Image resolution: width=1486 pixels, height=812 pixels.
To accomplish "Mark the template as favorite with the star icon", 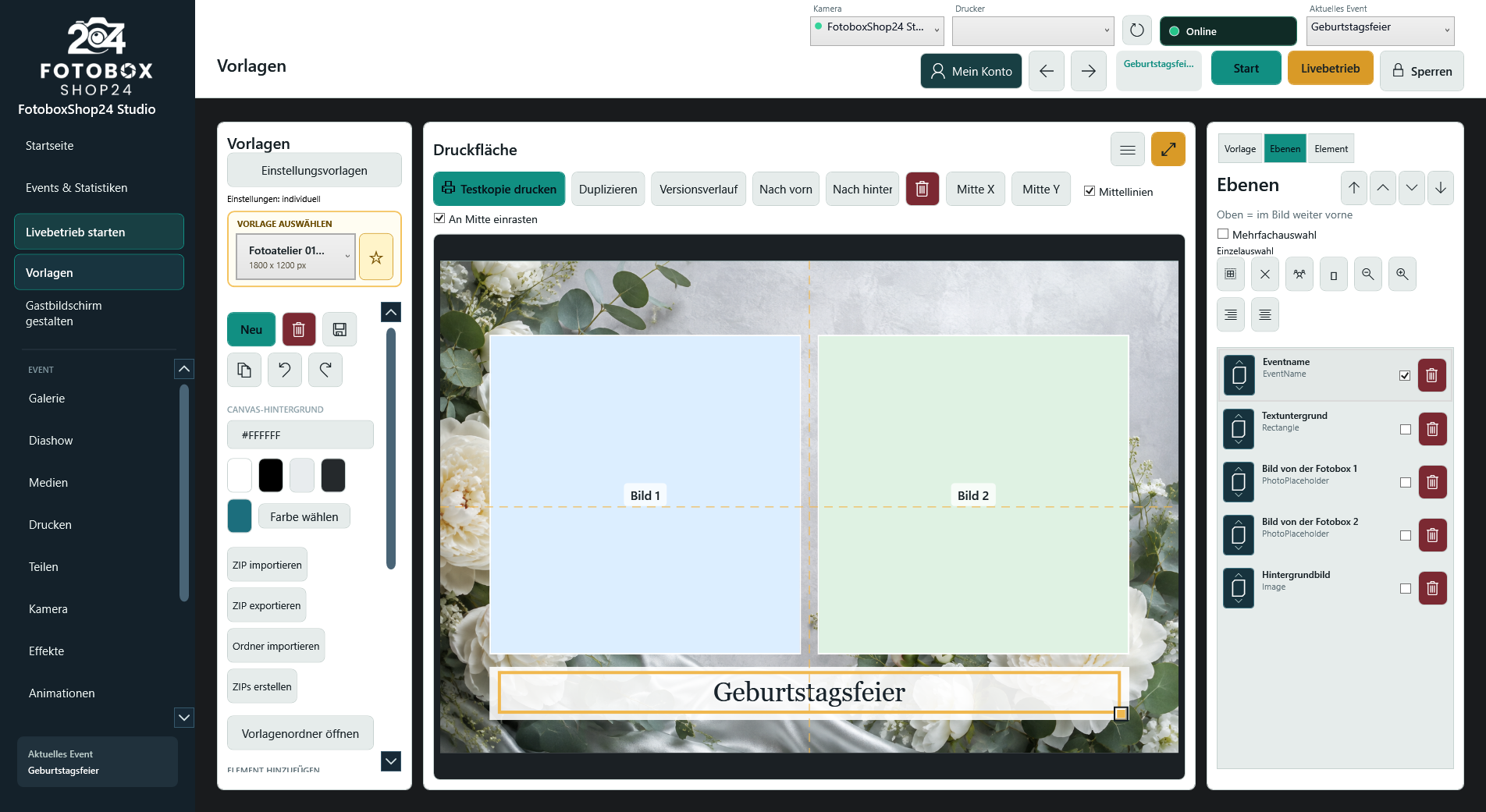I will (376, 257).
